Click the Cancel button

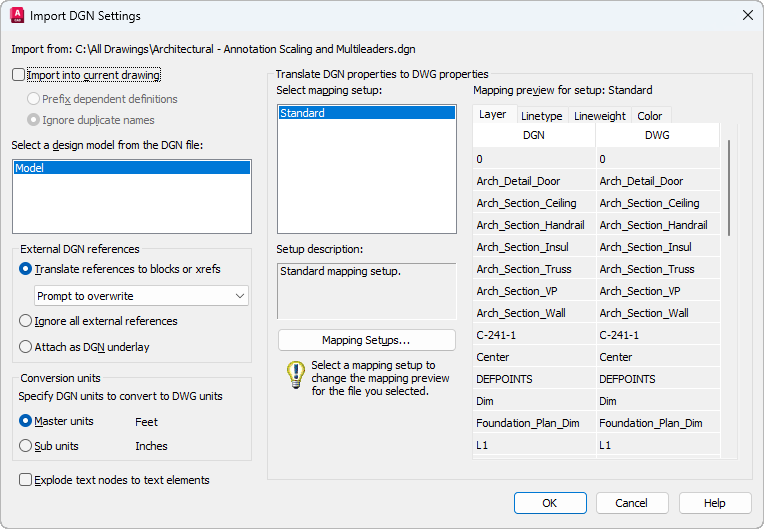pyautogui.click(x=632, y=503)
